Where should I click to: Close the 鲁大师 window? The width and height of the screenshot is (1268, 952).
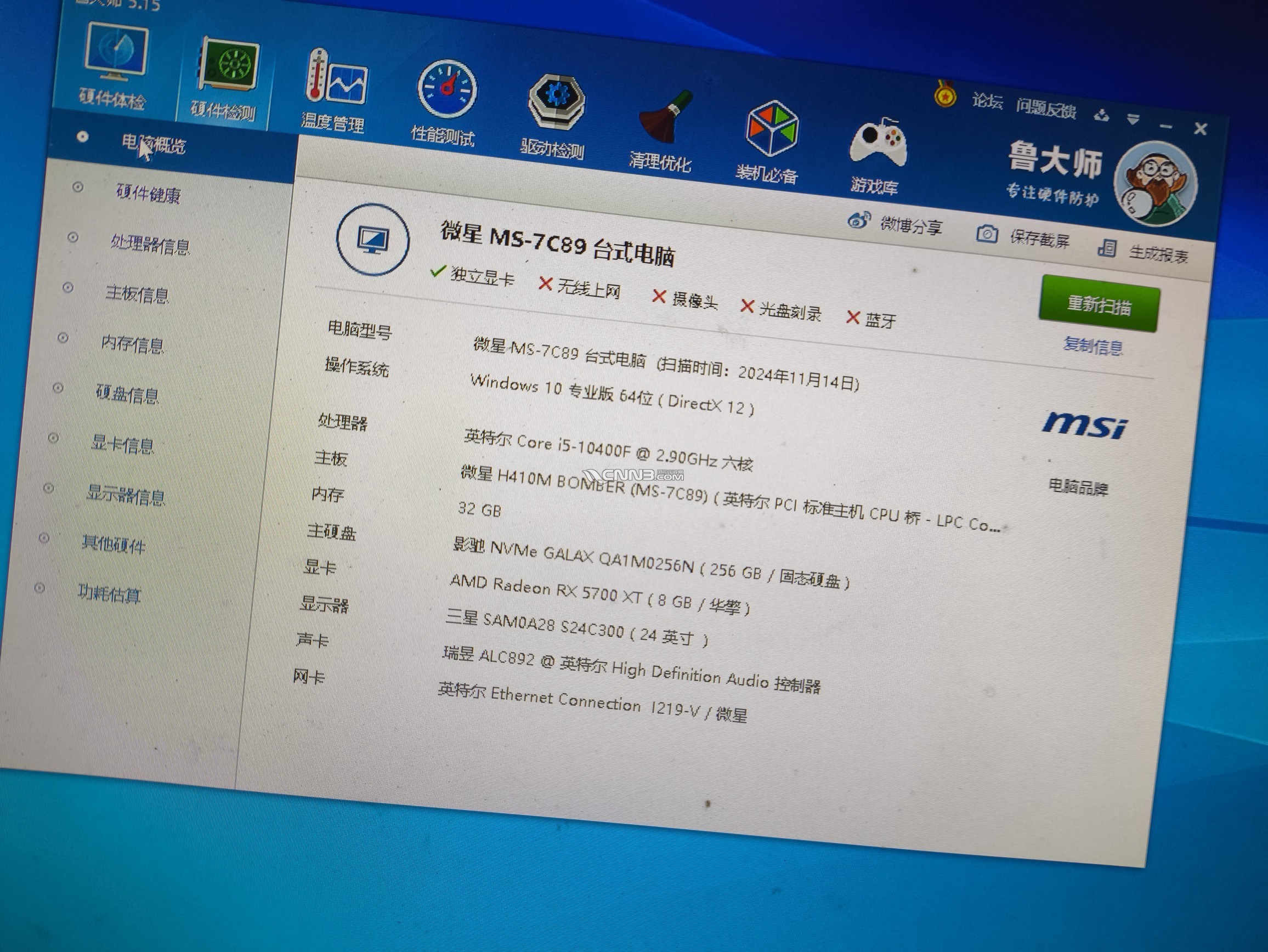tap(1201, 128)
